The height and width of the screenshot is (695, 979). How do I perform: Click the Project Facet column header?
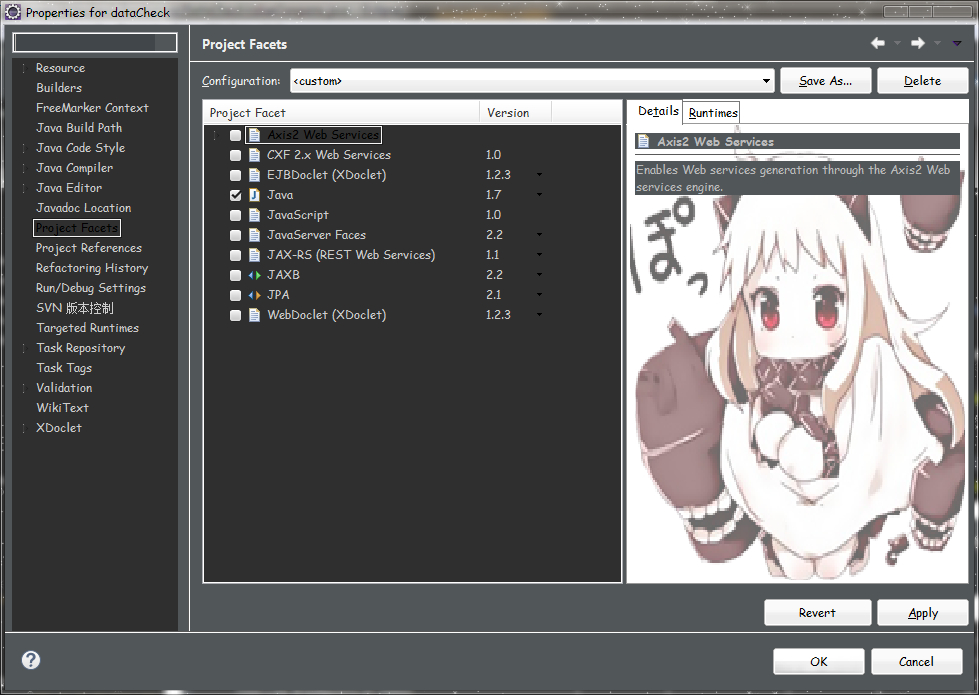(x=342, y=112)
